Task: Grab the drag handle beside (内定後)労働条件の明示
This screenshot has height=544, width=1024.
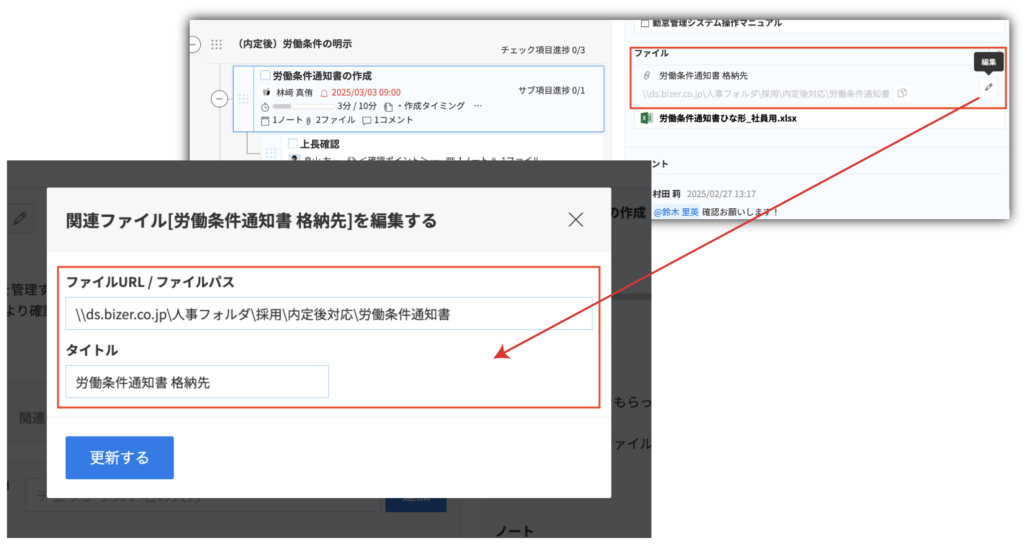Action: [217, 45]
